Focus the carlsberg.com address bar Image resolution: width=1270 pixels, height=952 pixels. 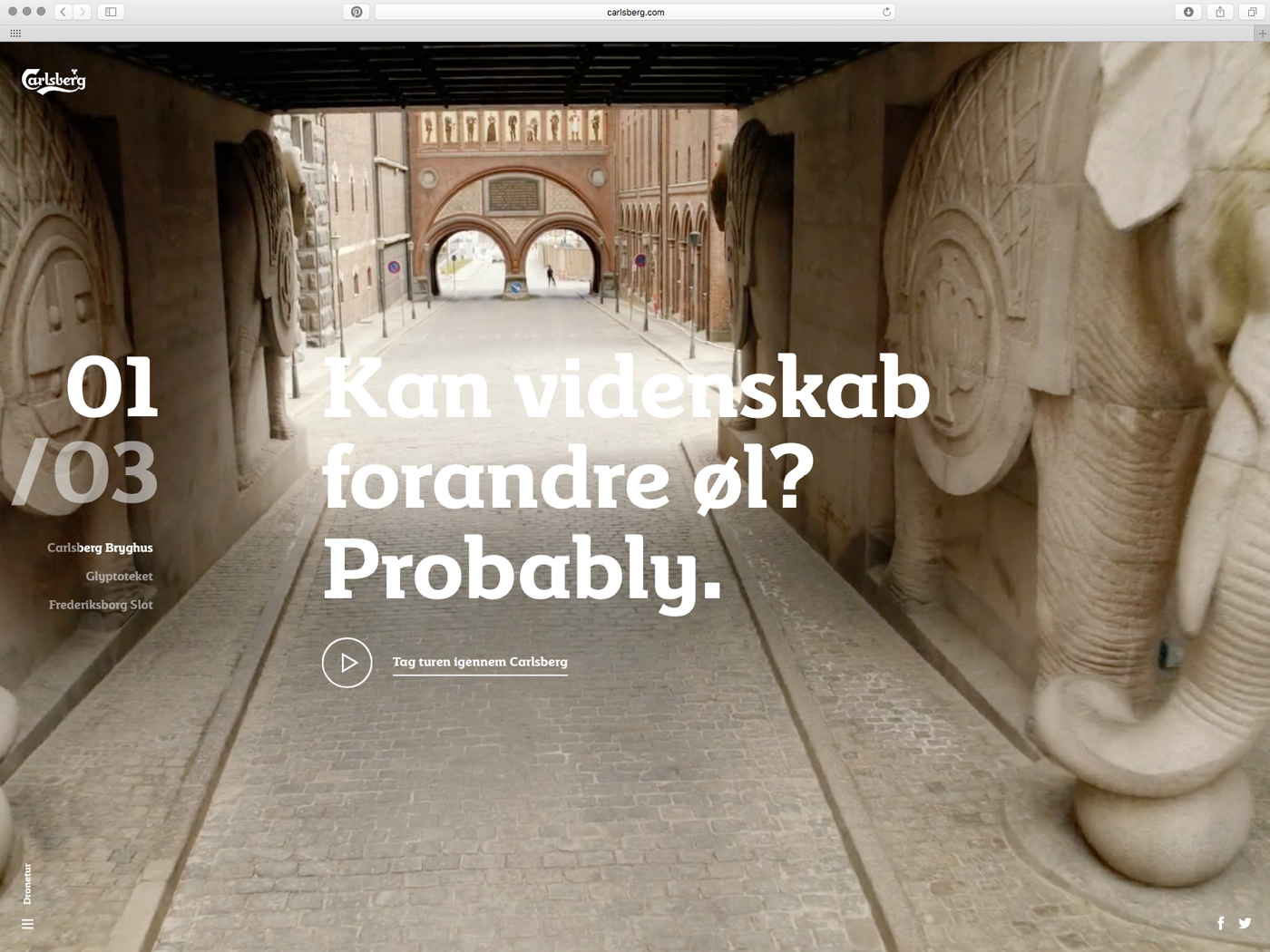pos(635,12)
